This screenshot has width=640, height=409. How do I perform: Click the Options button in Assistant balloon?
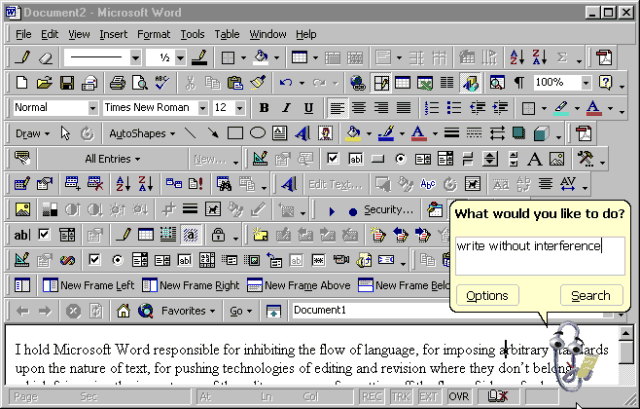pyautogui.click(x=487, y=295)
